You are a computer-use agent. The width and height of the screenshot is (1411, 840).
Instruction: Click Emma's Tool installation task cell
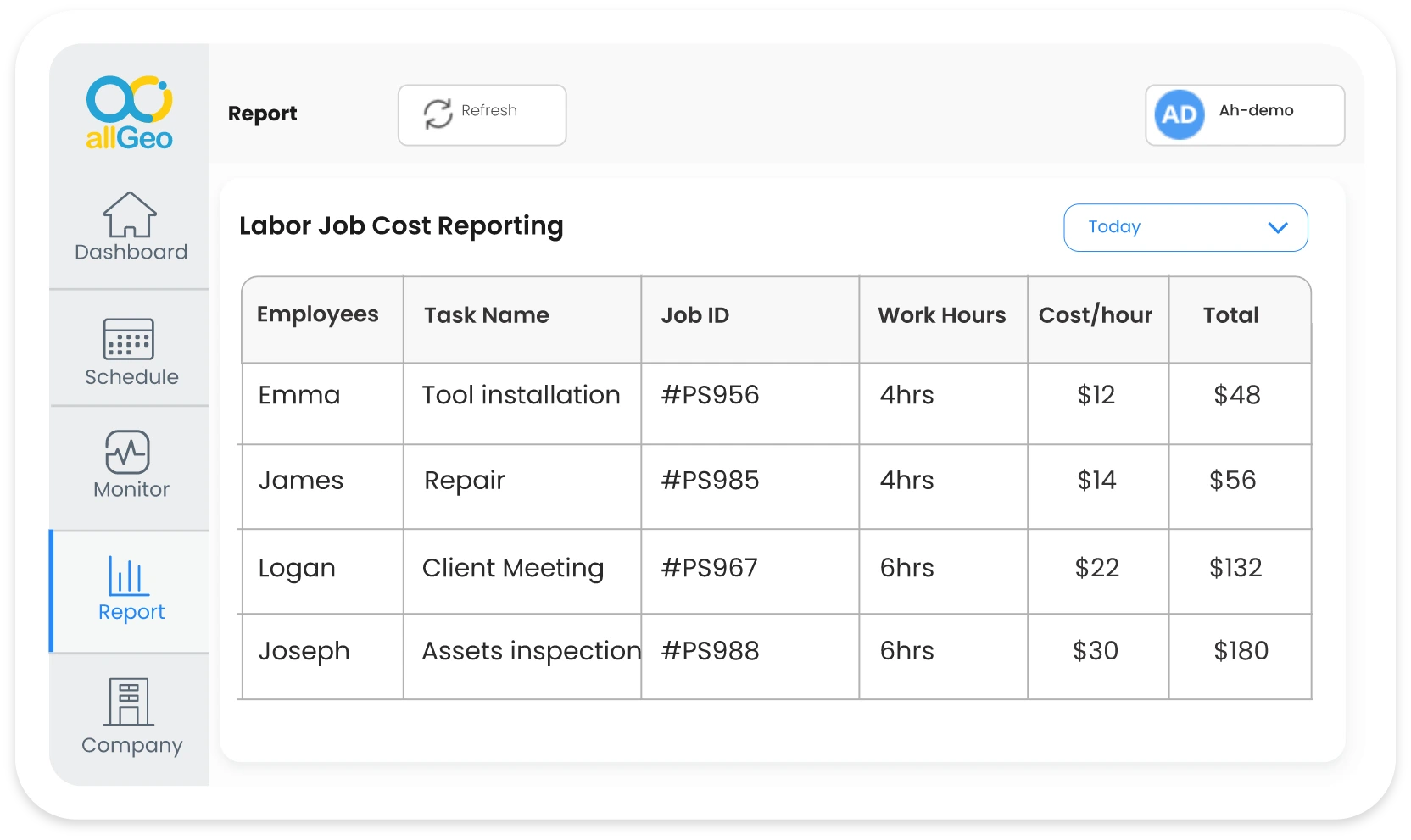pos(521,394)
